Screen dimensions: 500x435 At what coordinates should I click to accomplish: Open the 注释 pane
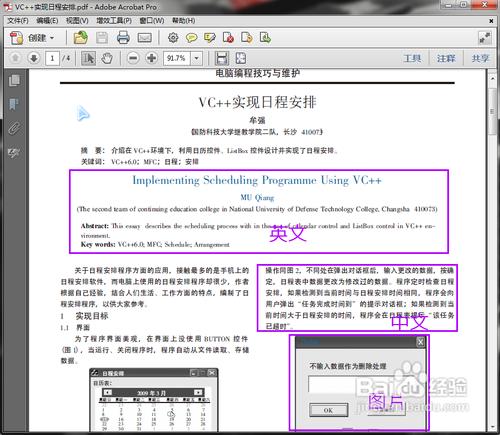tap(446, 58)
